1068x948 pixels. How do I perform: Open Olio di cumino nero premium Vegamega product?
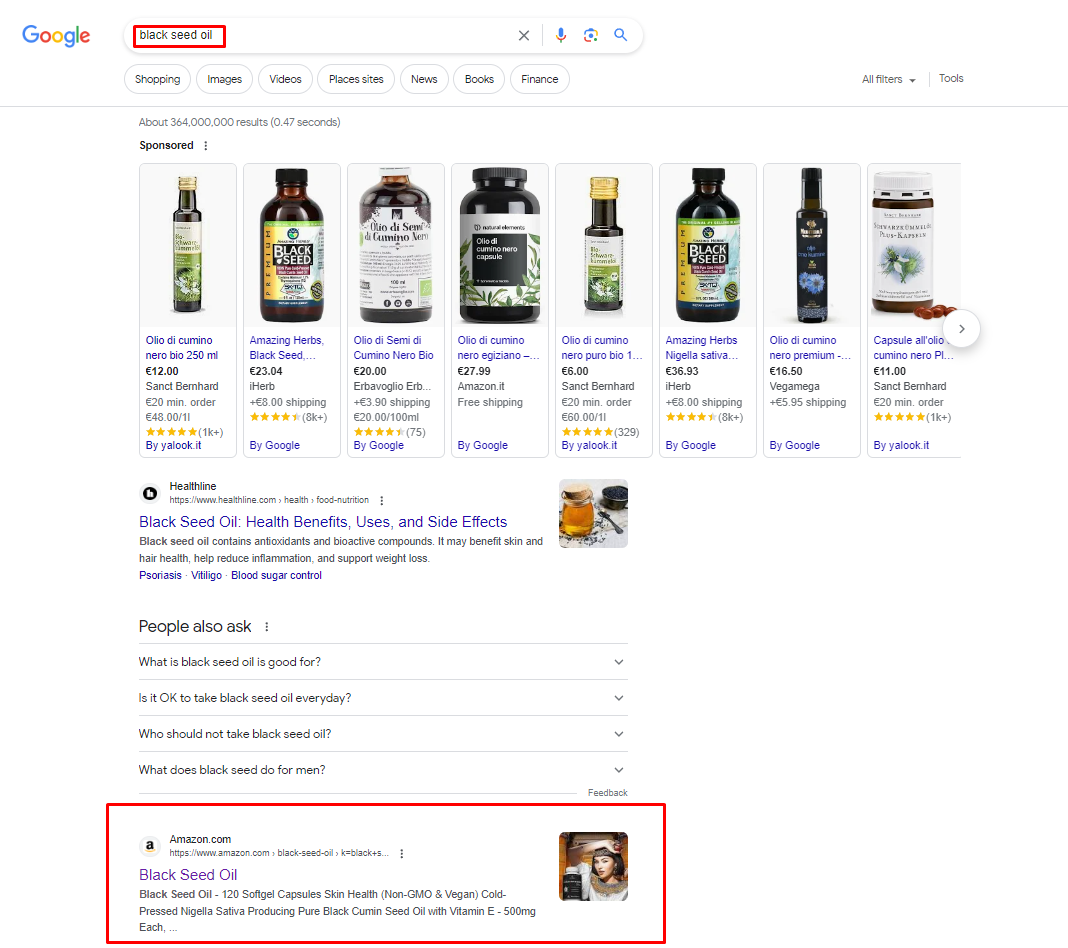810,347
